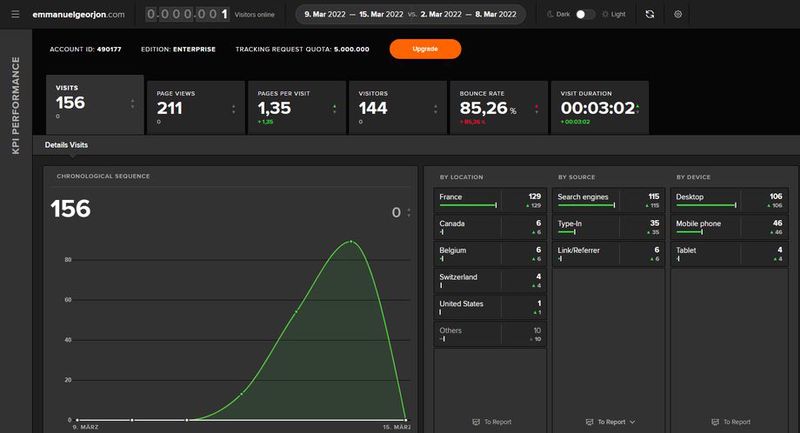Open the Visit Duration KPI tab
Image resolution: width=800 pixels, height=433 pixels.
tap(599, 107)
